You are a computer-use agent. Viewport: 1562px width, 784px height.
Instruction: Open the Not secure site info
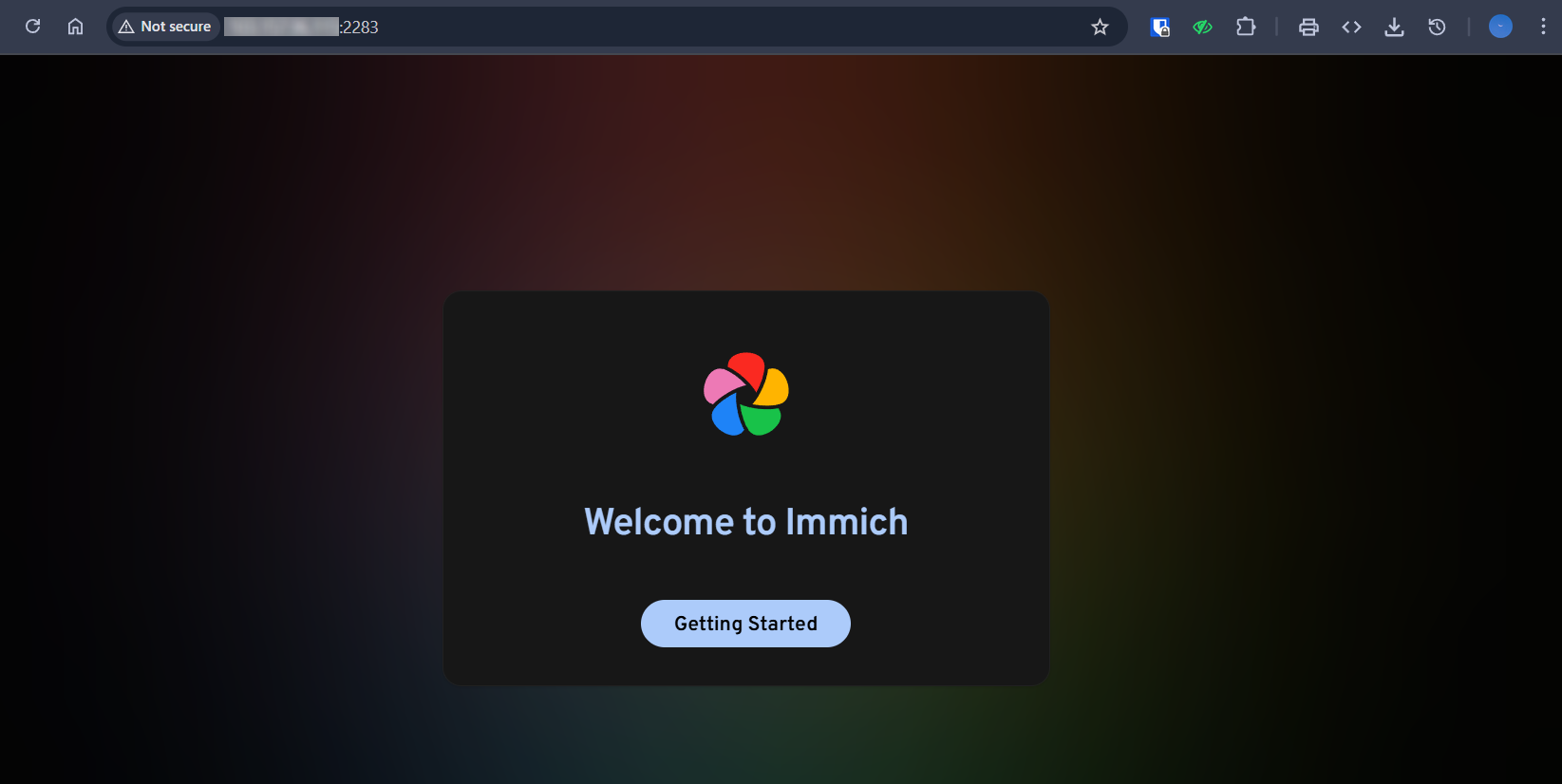[x=165, y=27]
